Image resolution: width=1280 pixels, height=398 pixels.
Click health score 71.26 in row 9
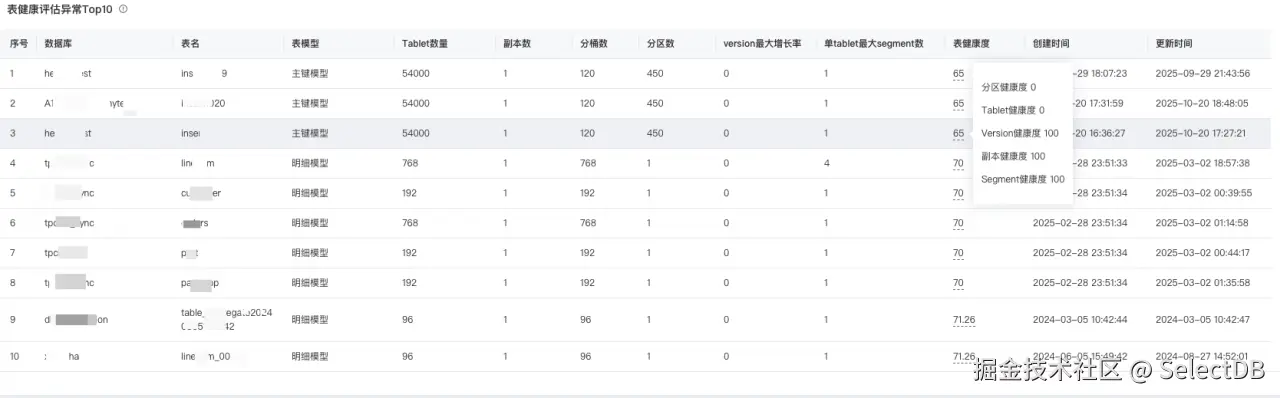[964, 320]
